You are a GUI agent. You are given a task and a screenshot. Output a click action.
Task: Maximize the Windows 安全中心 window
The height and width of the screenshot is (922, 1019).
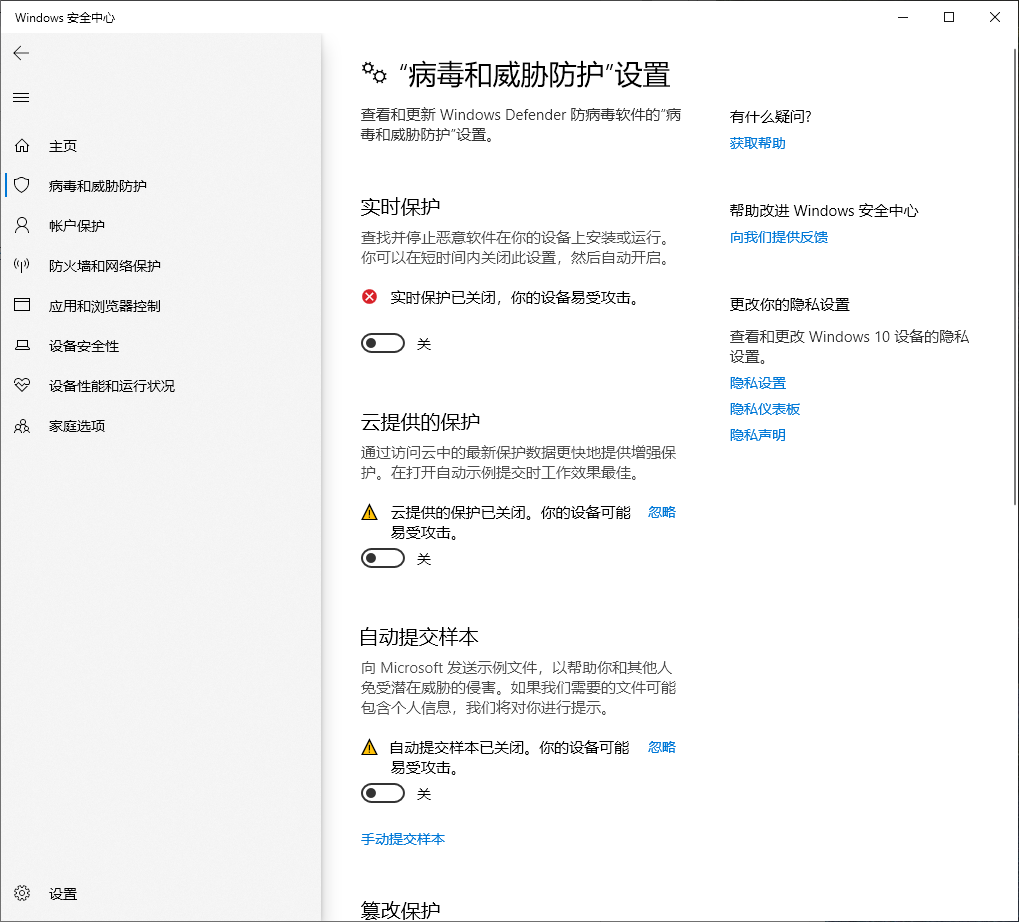tap(949, 18)
